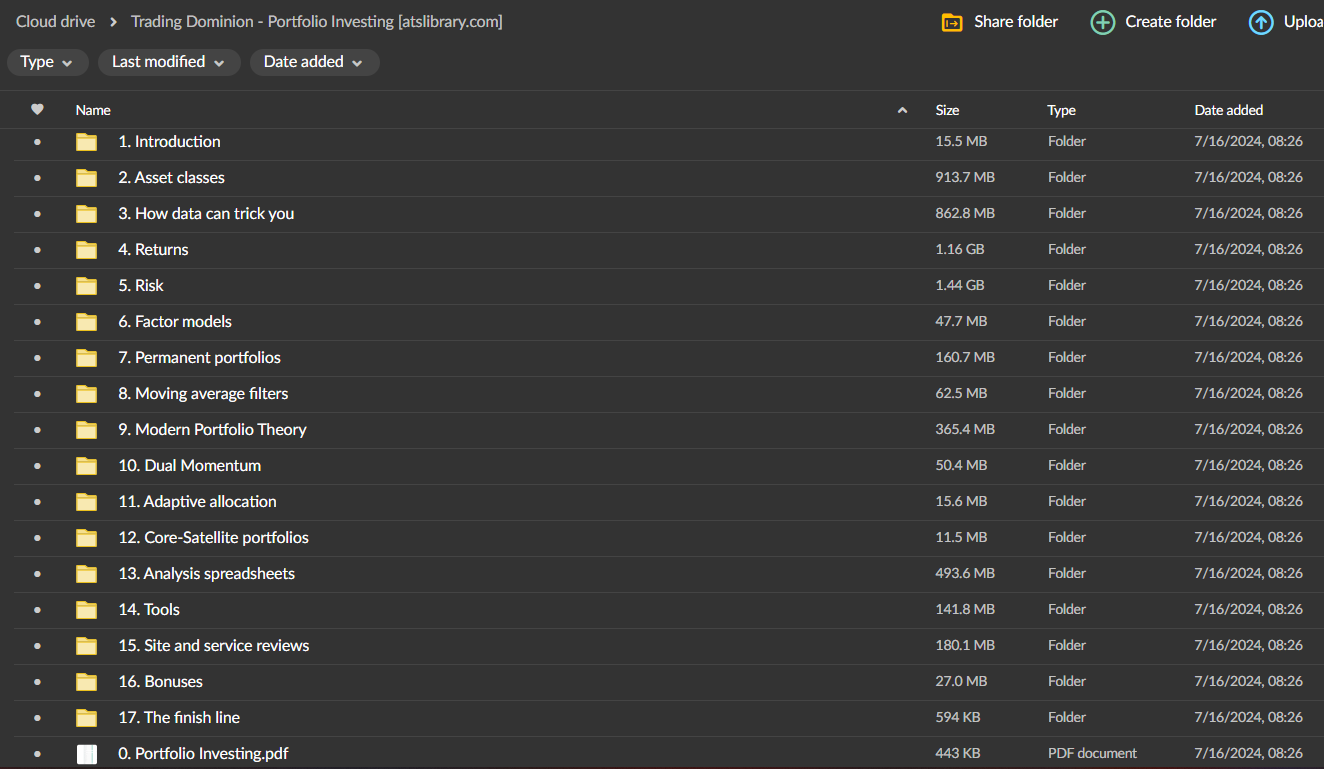Click the PDF icon for 0. Portfolio Investing.pdf
Screen dimensions: 1324x769
click(87, 753)
